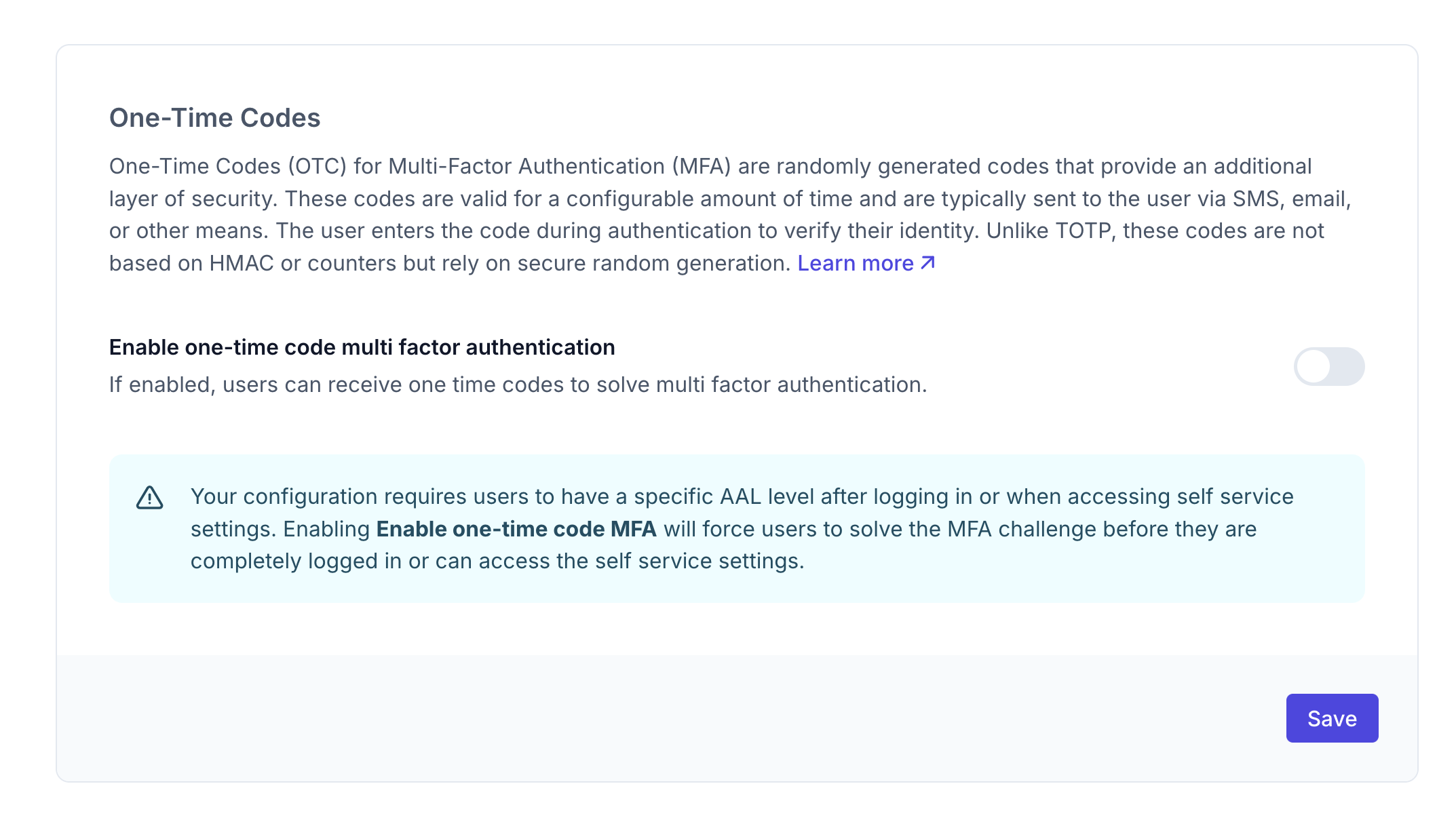
Task: Click the word 'HMAC' in the description
Action: click(x=241, y=263)
